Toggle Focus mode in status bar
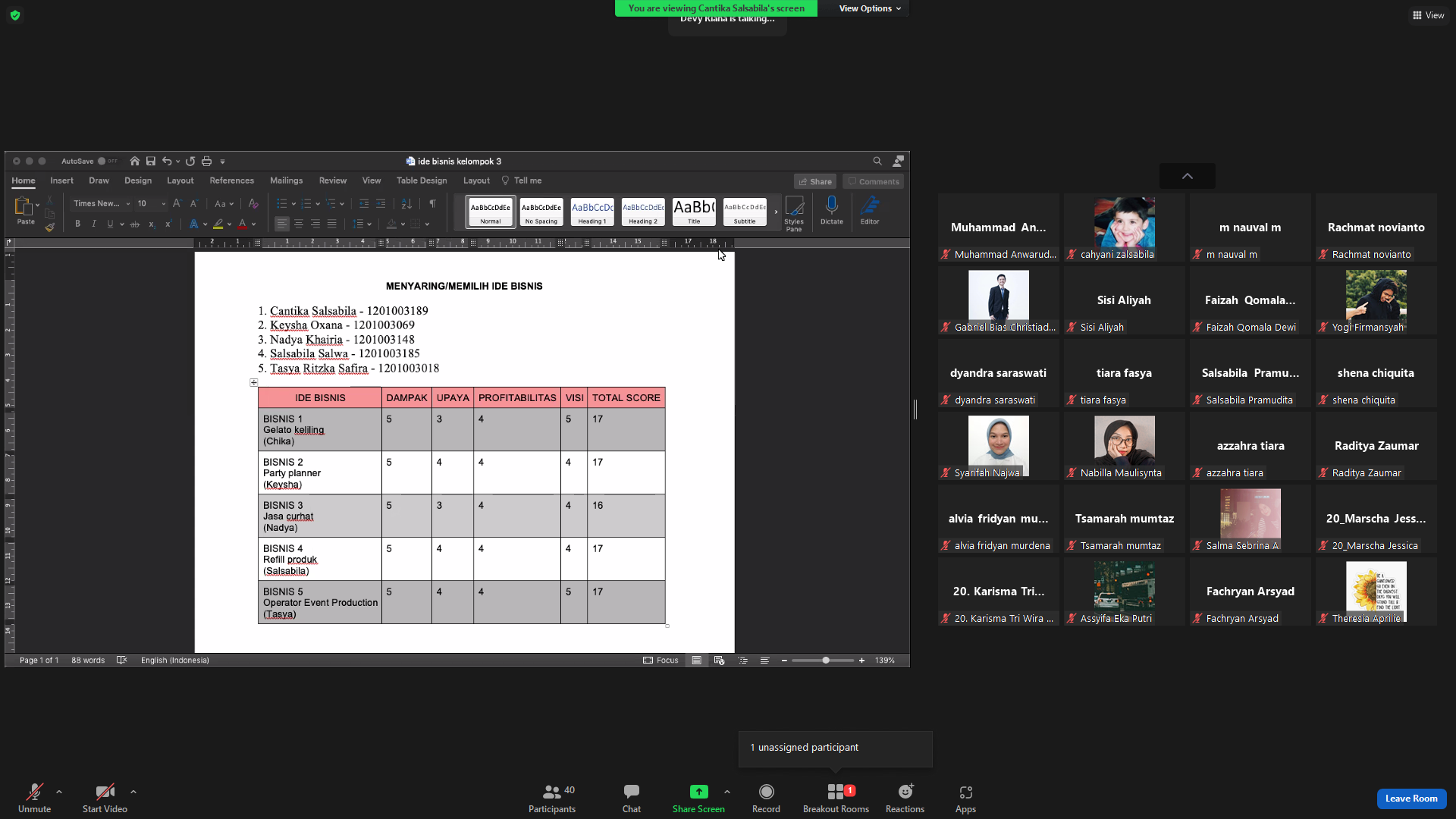 click(x=661, y=660)
